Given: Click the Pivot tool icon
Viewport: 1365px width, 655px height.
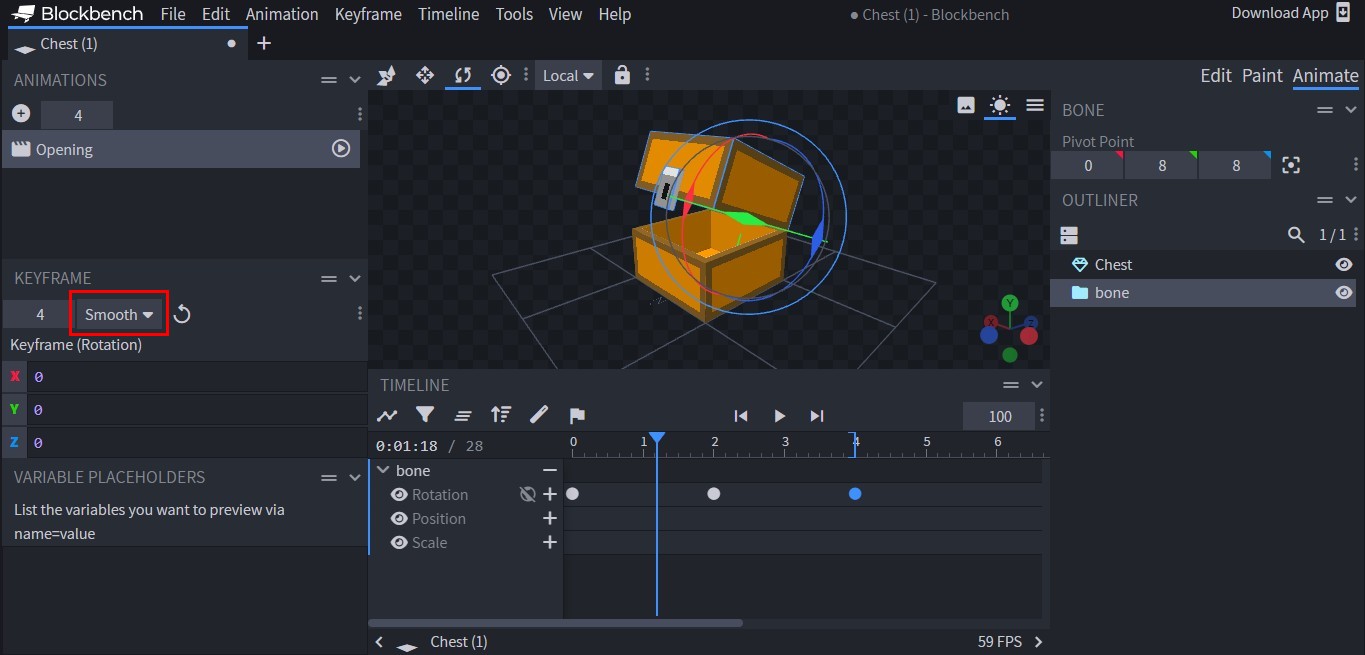Looking at the screenshot, I should click(x=501, y=75).
